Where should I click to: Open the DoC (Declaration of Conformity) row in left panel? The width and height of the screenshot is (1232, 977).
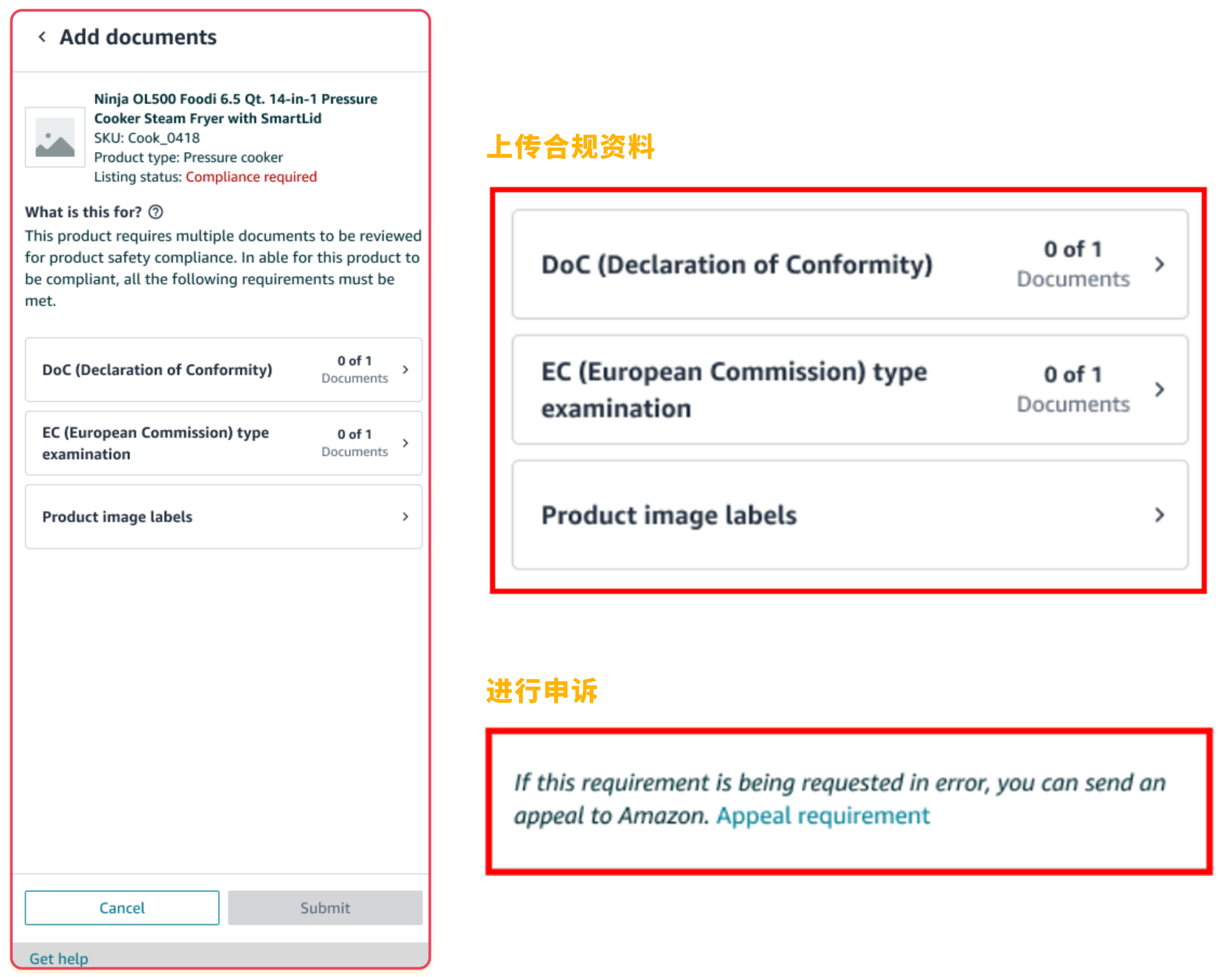click(x=223, y=370)
